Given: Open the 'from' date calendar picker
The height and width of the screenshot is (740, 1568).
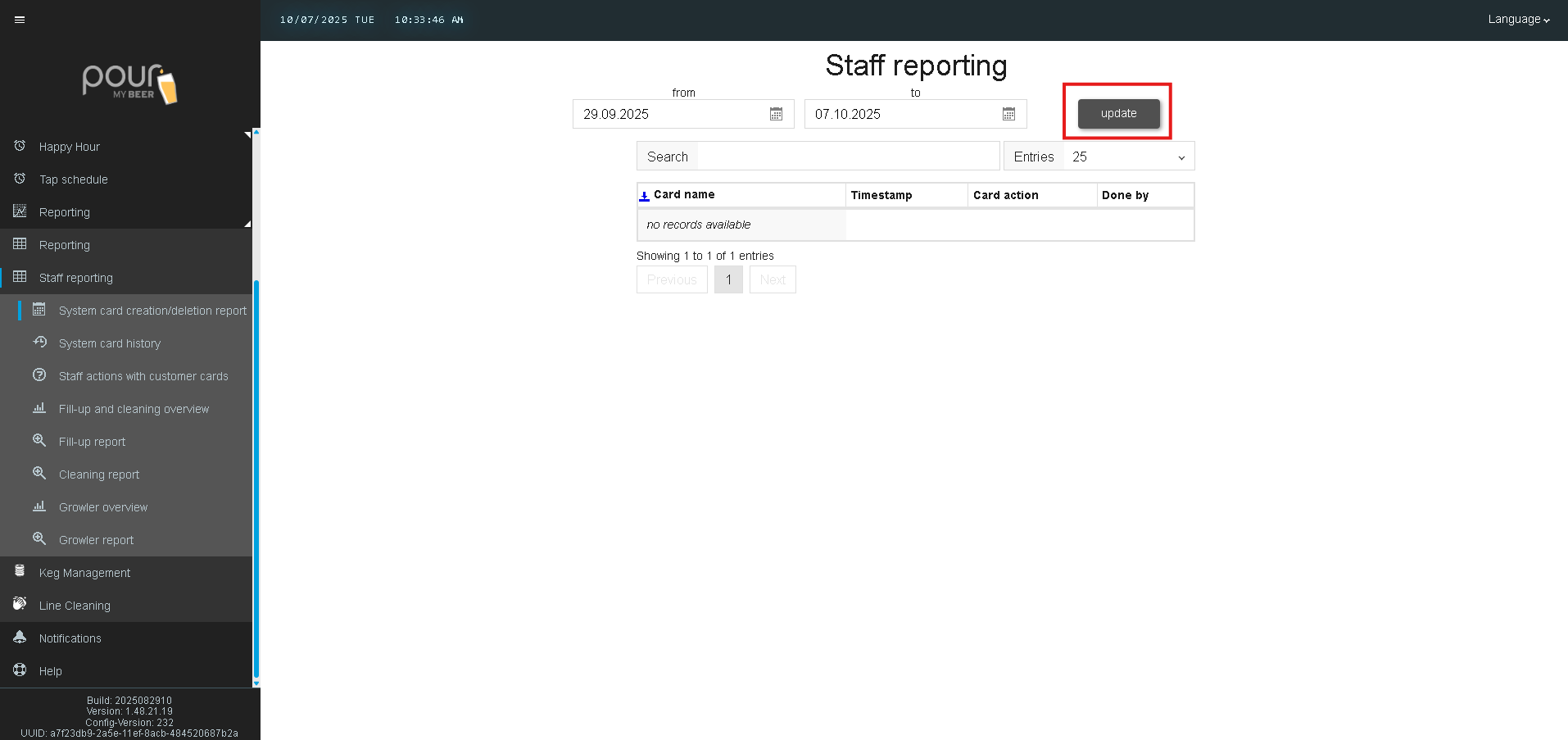Looking at the screenshot, I should pos(776,114).
